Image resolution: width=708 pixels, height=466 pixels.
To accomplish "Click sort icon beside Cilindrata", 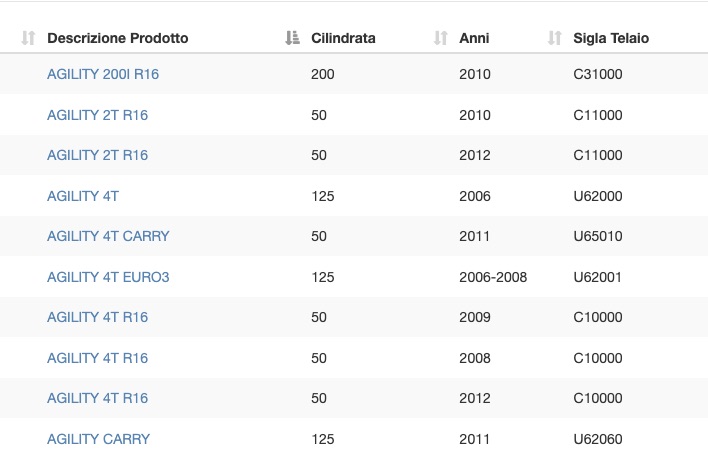I will coord(293,38).
